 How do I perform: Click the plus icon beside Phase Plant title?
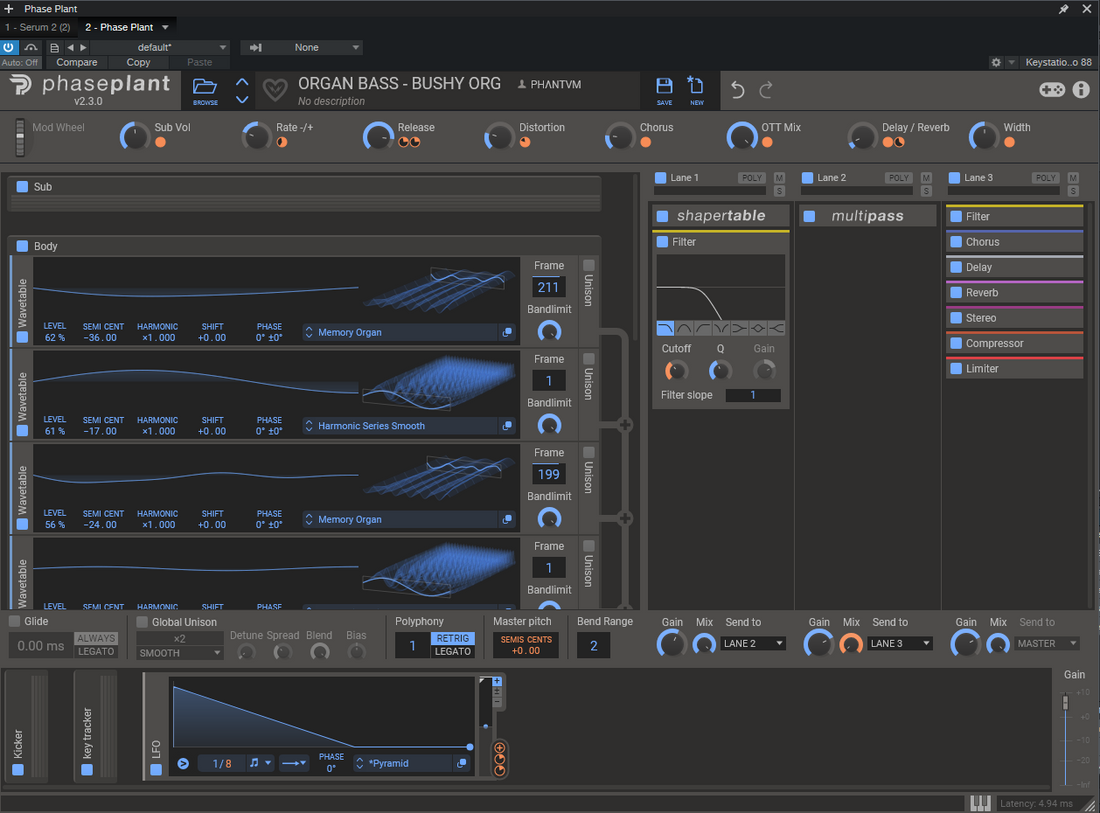pyautogui.click(x=8, y=8)
